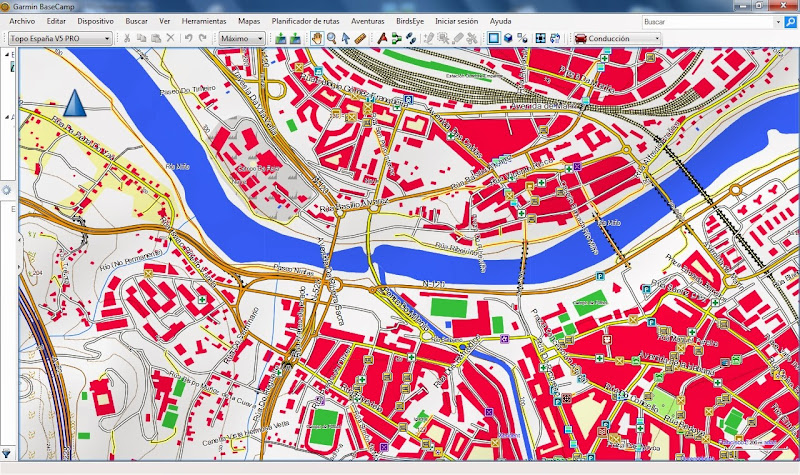Open the Topo España V5 PRO map dropdown
Screen dimensions: 800x475
[x=60, y=38]
